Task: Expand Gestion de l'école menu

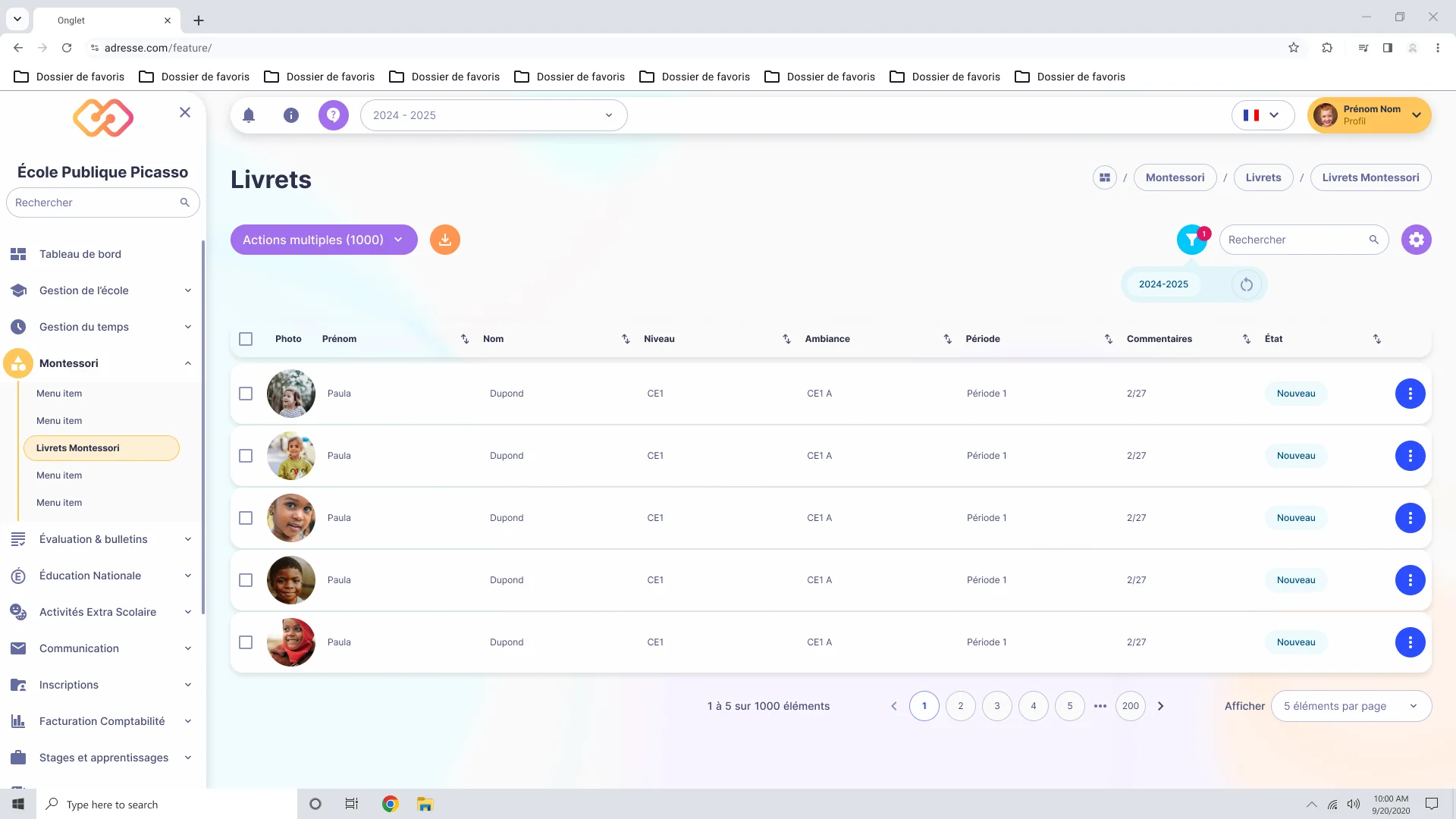Action: [102, 290]
